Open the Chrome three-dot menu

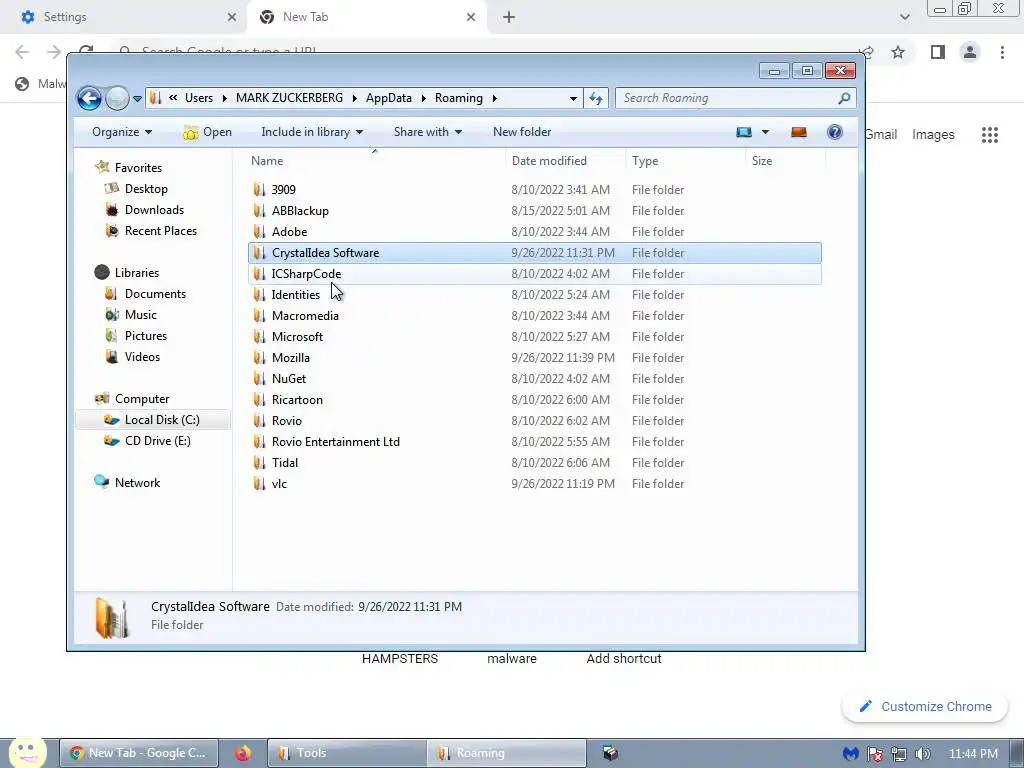pyautogui.click(x=1002, y=52)
